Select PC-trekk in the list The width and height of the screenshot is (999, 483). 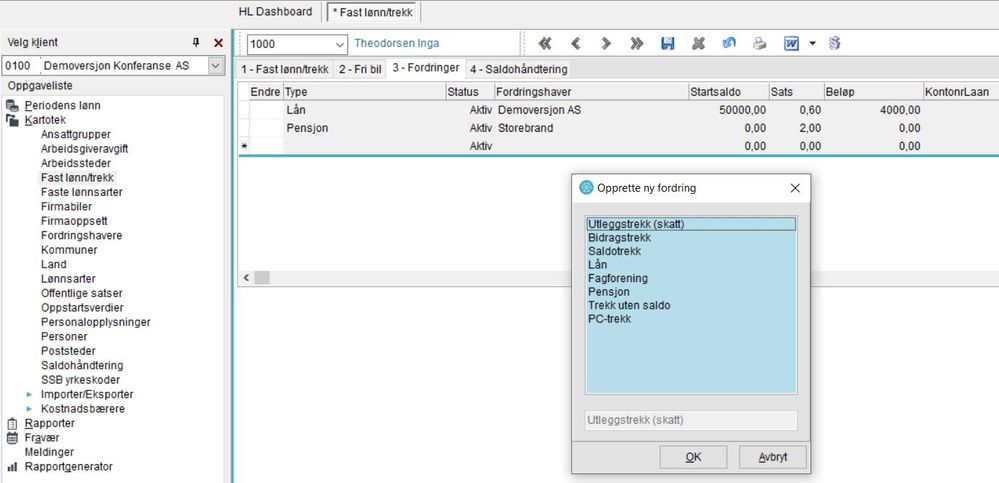[691, 319]
